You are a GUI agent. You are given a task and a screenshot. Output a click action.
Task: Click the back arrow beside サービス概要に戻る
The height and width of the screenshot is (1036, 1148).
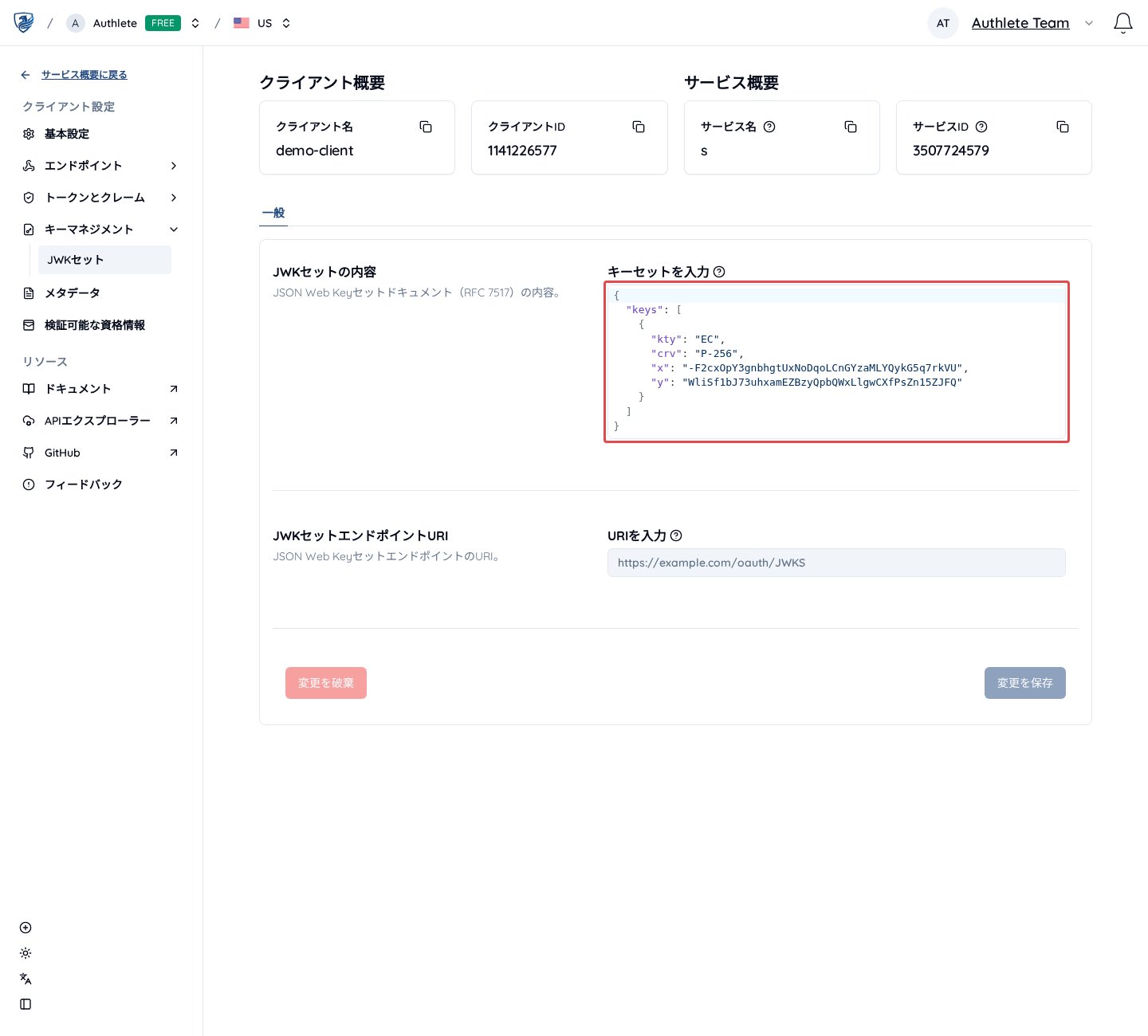click(26, 75)
